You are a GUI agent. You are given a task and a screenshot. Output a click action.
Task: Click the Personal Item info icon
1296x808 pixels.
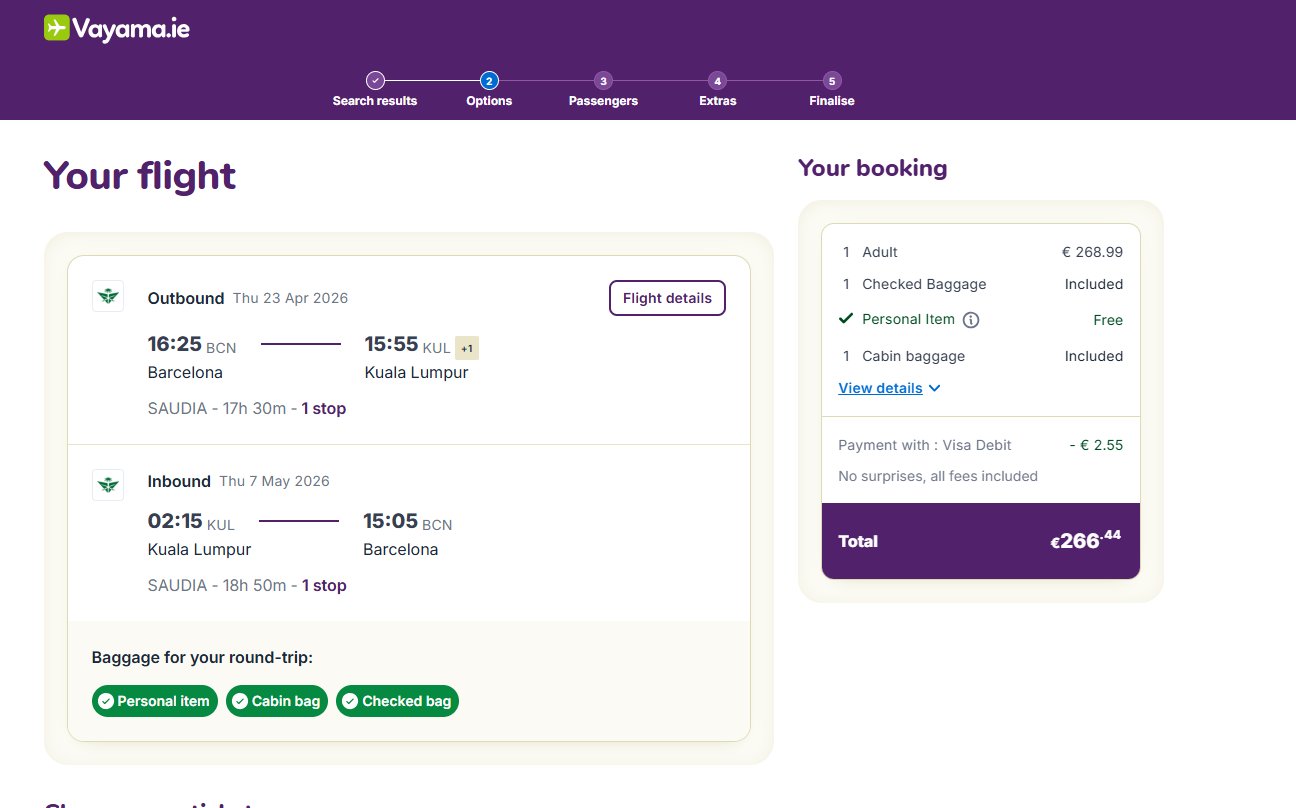click(x=971, y=320)
